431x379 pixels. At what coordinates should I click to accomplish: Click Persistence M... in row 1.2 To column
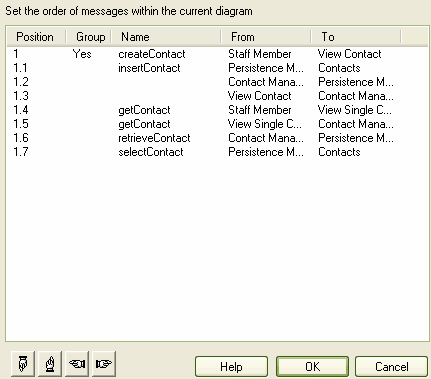pos(356,82)
